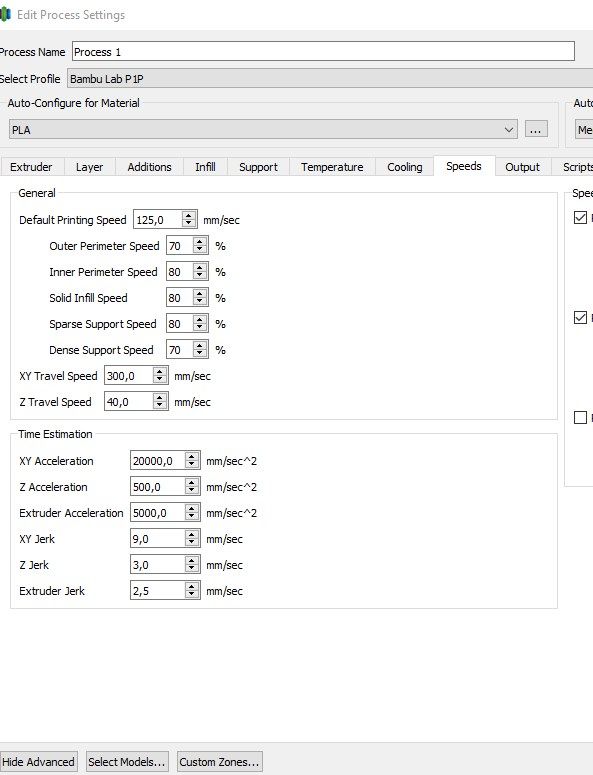
Task: Click the XY Jerk spinner arrows
Action: point(192,539)
